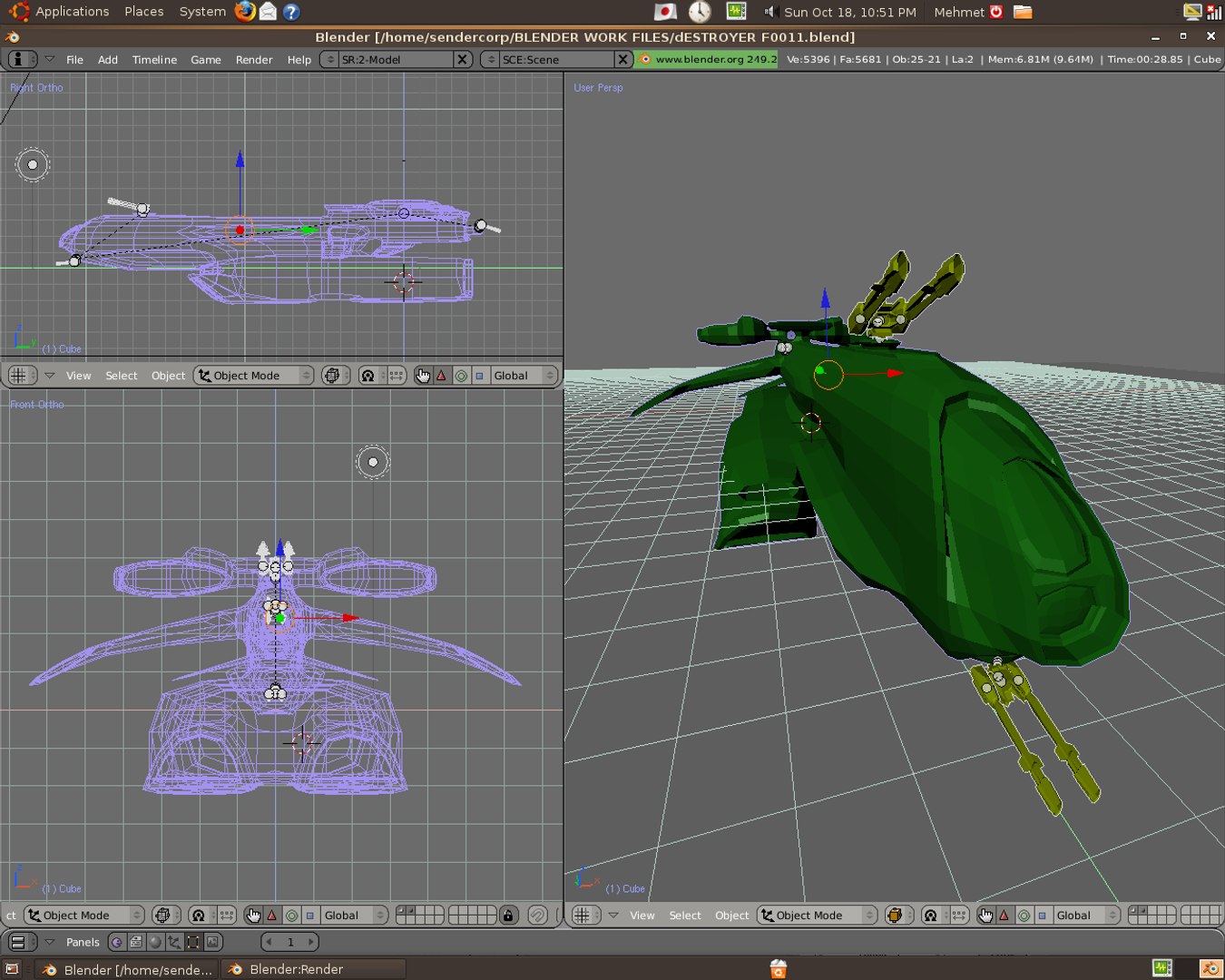Screen dimensions: 1225x980
Task: Open Object Mode dropdown in top-left viewport
Action: tap(253, 376)
